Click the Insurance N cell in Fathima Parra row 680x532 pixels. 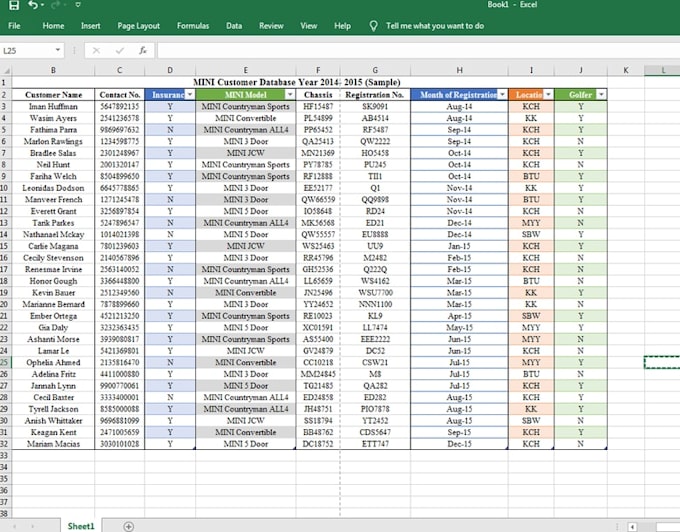(170, 130)
